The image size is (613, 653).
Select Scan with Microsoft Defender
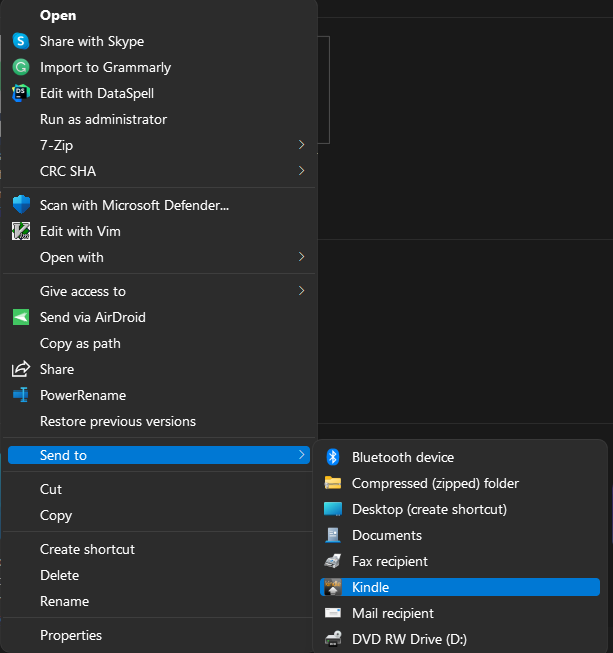(x=159, y=205)
